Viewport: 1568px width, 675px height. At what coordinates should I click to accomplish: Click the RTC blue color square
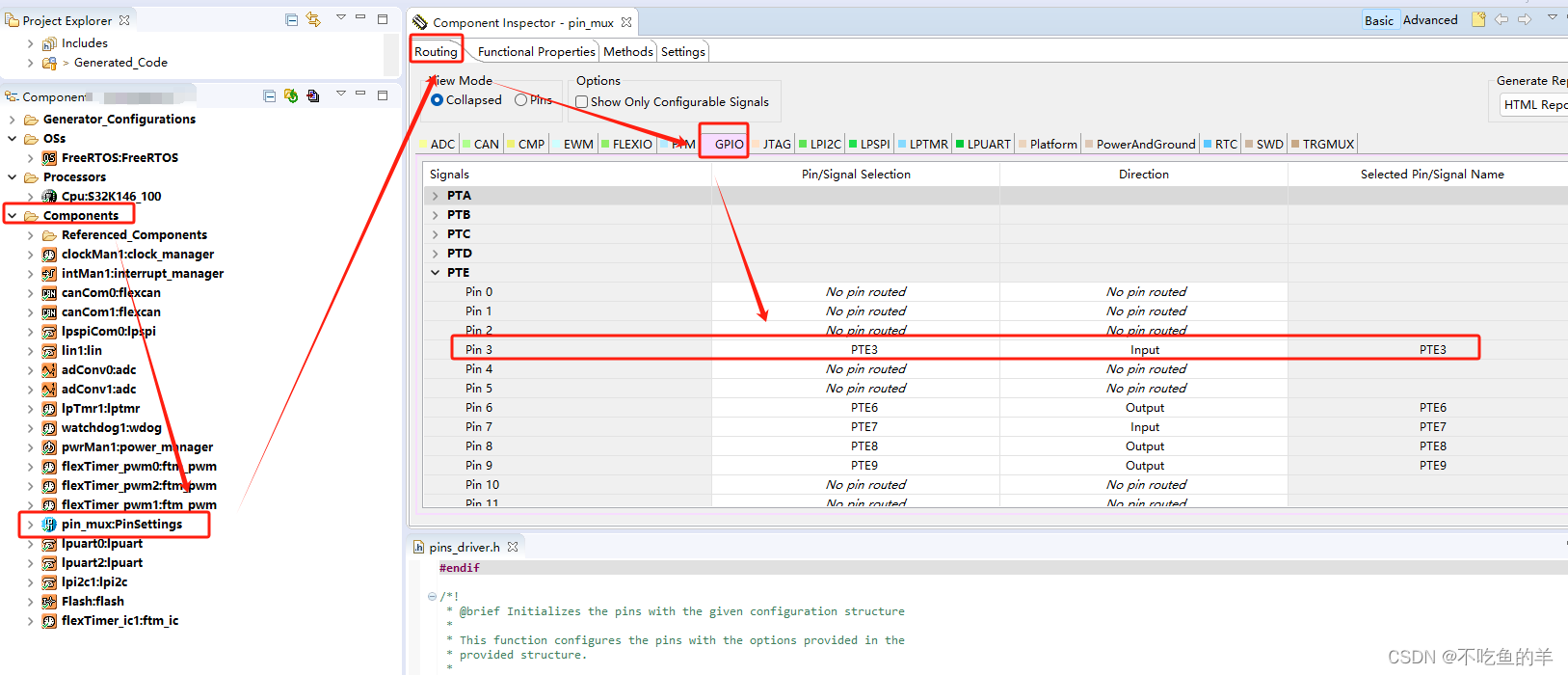pyautogui.click(x=1208, y=145)
